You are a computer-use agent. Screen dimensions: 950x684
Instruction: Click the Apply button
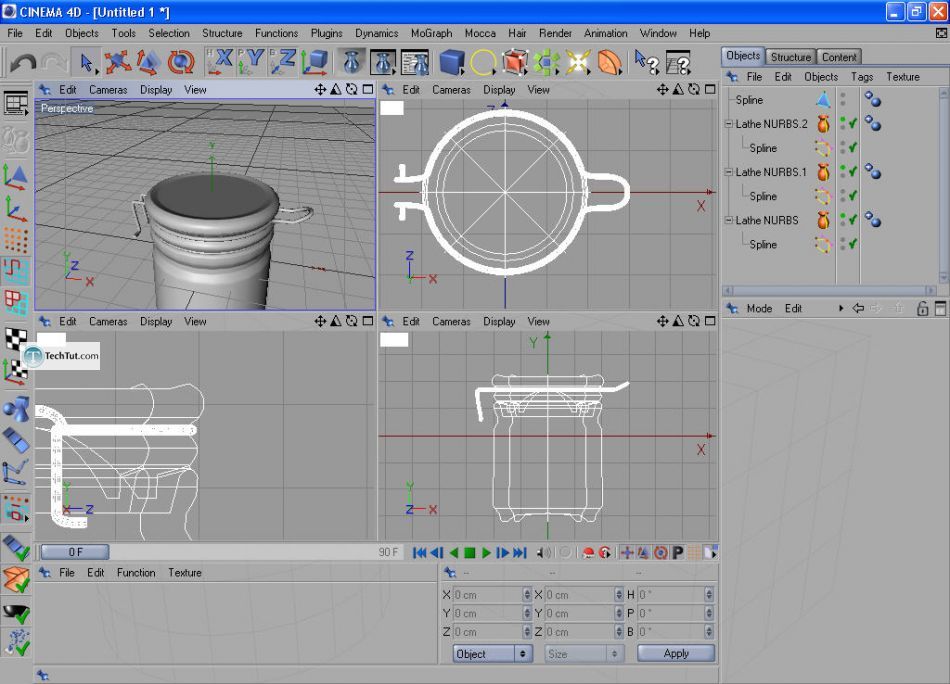(x=676, y=653)
